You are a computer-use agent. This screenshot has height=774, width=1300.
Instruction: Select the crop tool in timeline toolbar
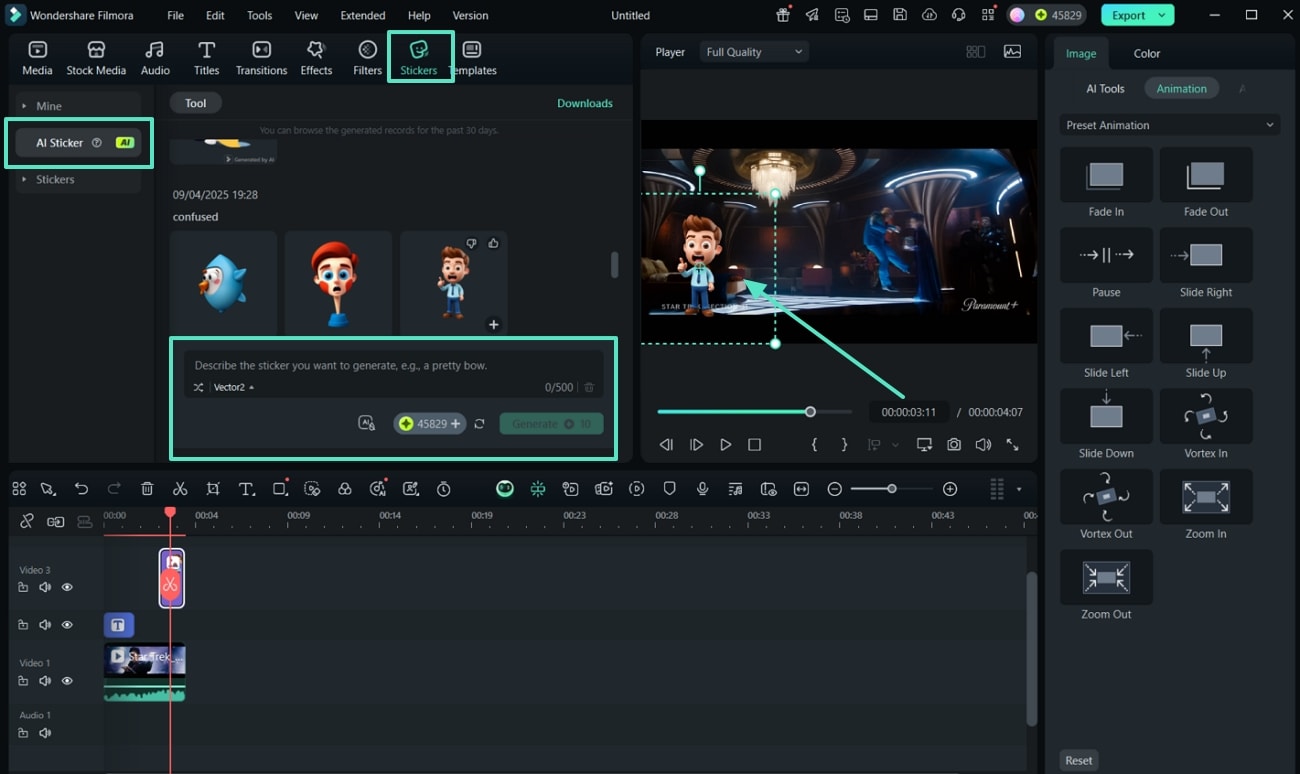coord(213,488)
